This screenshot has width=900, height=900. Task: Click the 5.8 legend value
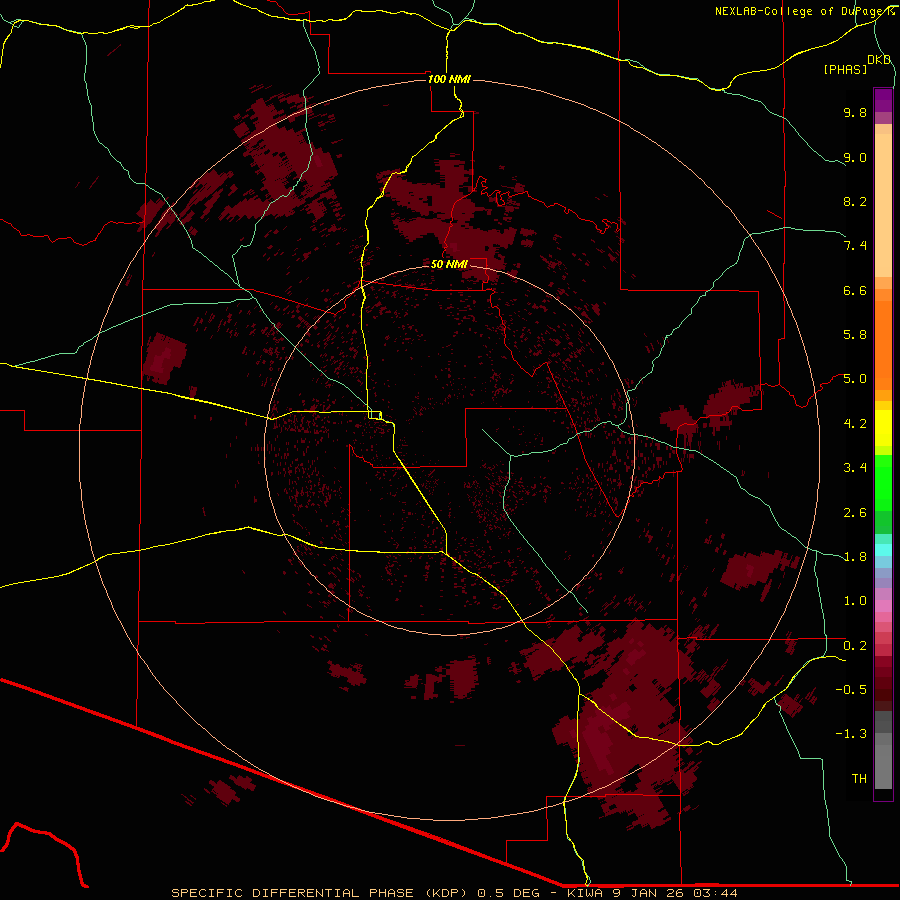pyautogui.click(x=855, y=335)
